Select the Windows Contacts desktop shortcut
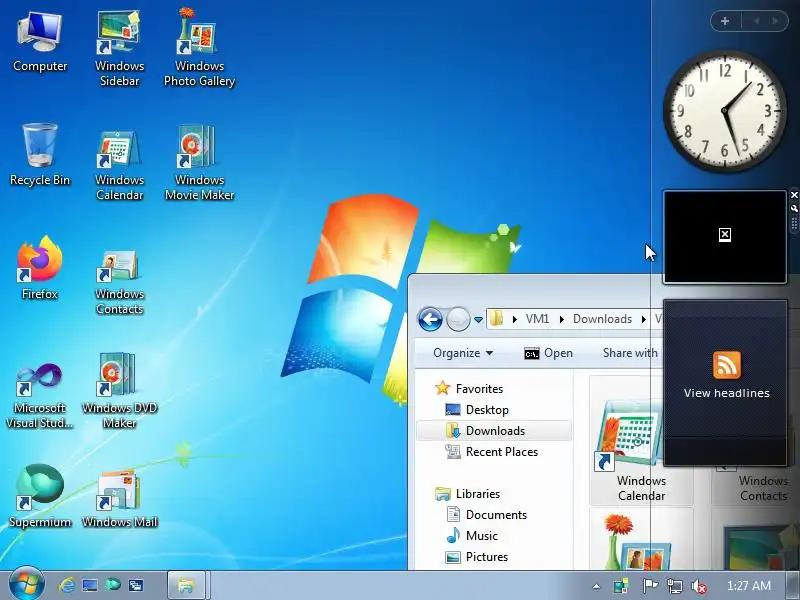This screenshot has width=800, height=600. (x=119, y=282)
